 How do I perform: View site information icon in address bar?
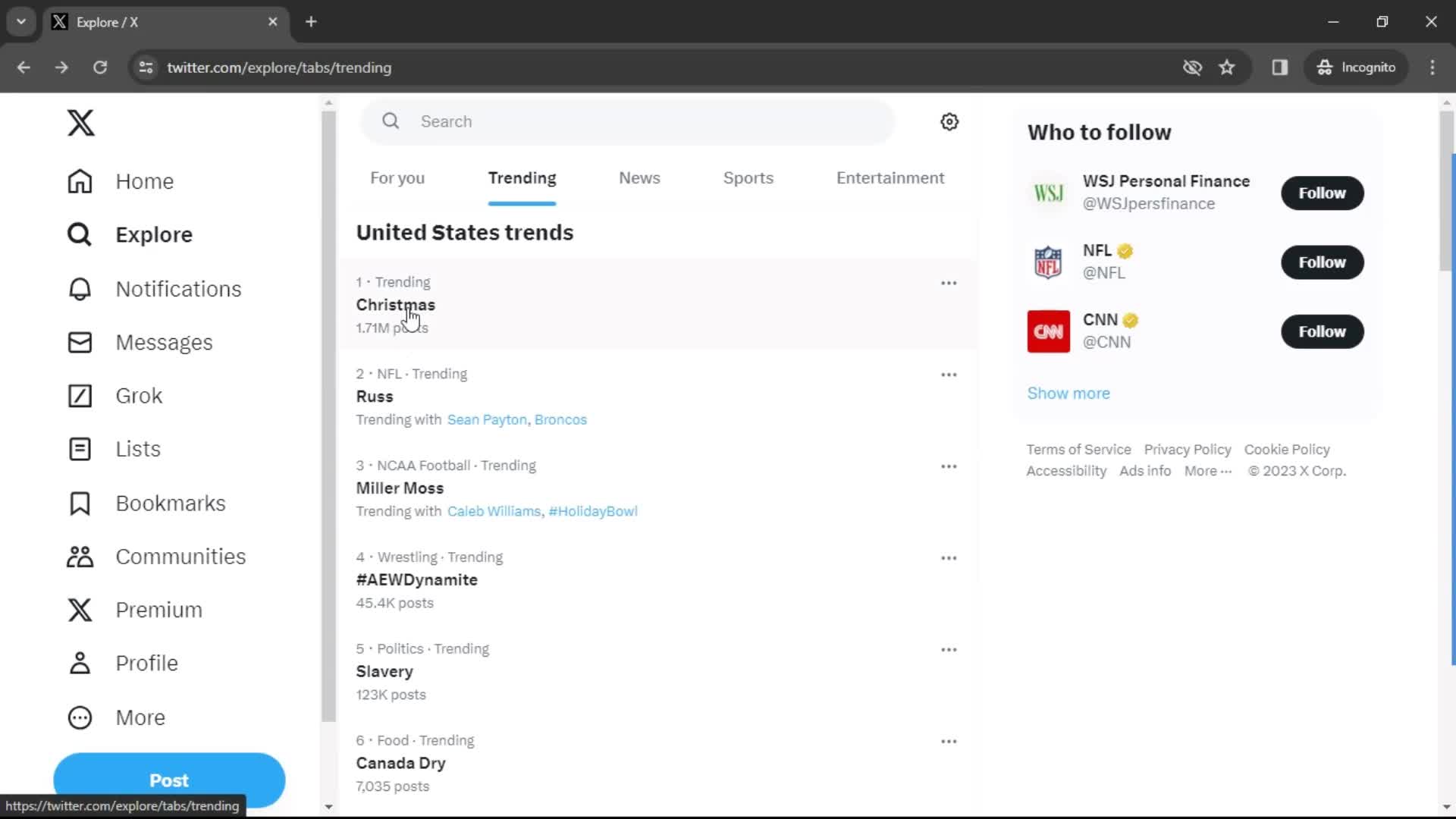(x=146, y=67)
